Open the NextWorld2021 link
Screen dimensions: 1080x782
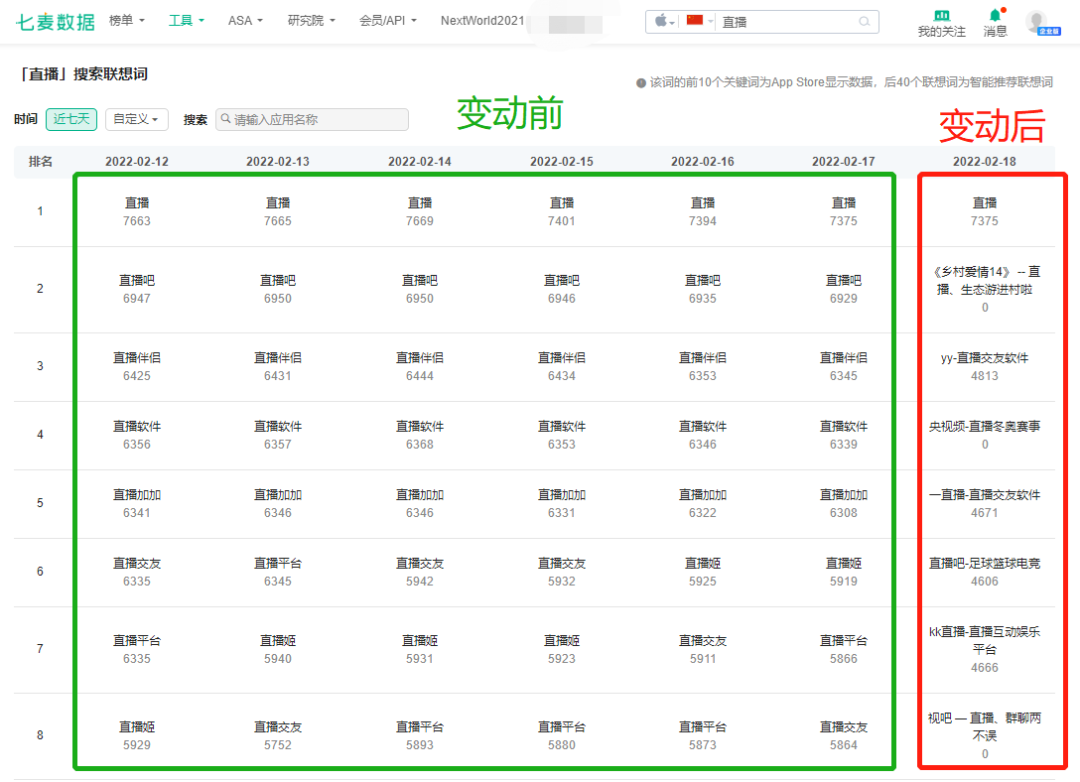[x=482, y=21]
